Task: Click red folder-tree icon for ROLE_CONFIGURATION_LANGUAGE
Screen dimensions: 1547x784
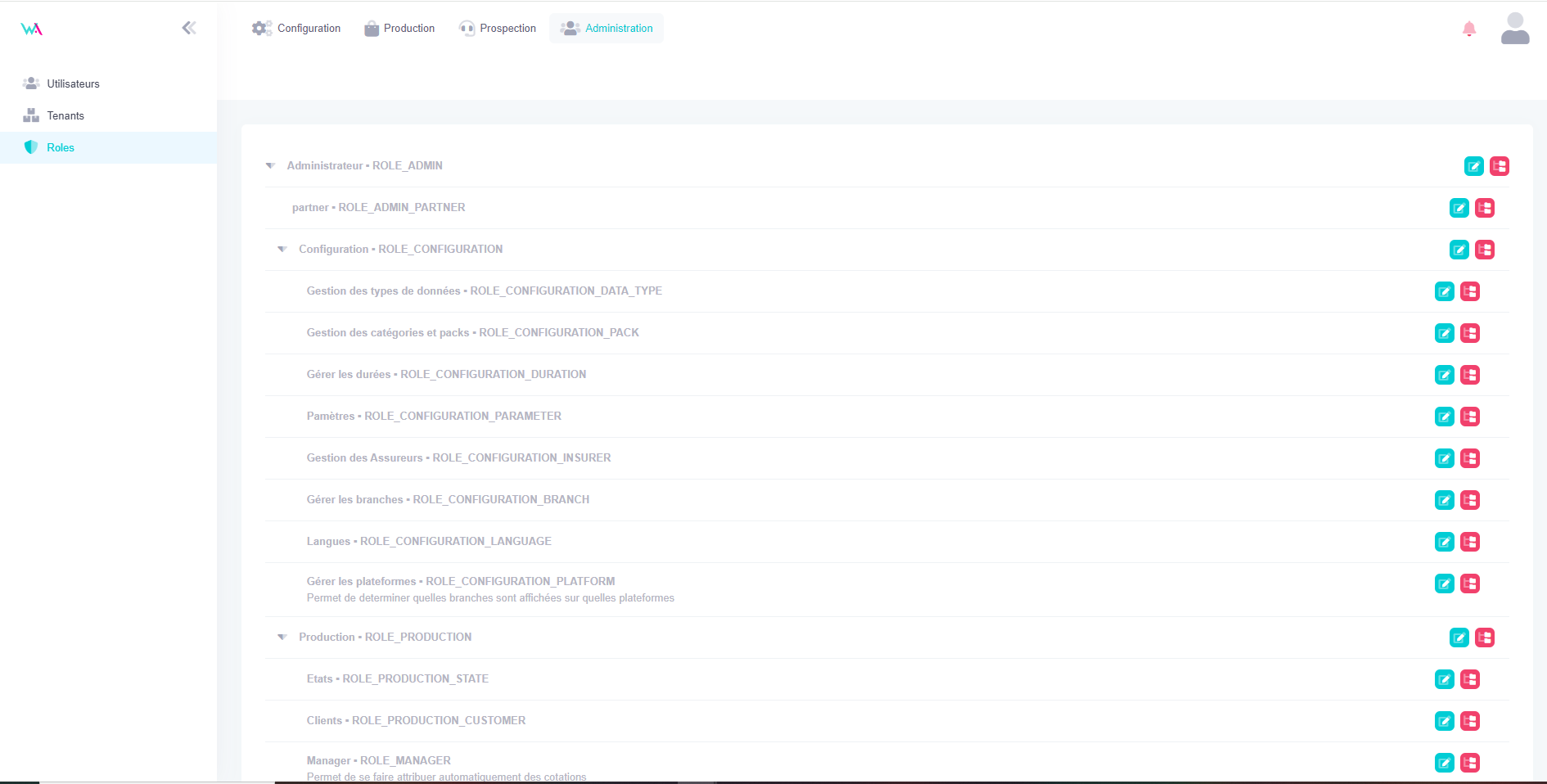Action: 1469,542
